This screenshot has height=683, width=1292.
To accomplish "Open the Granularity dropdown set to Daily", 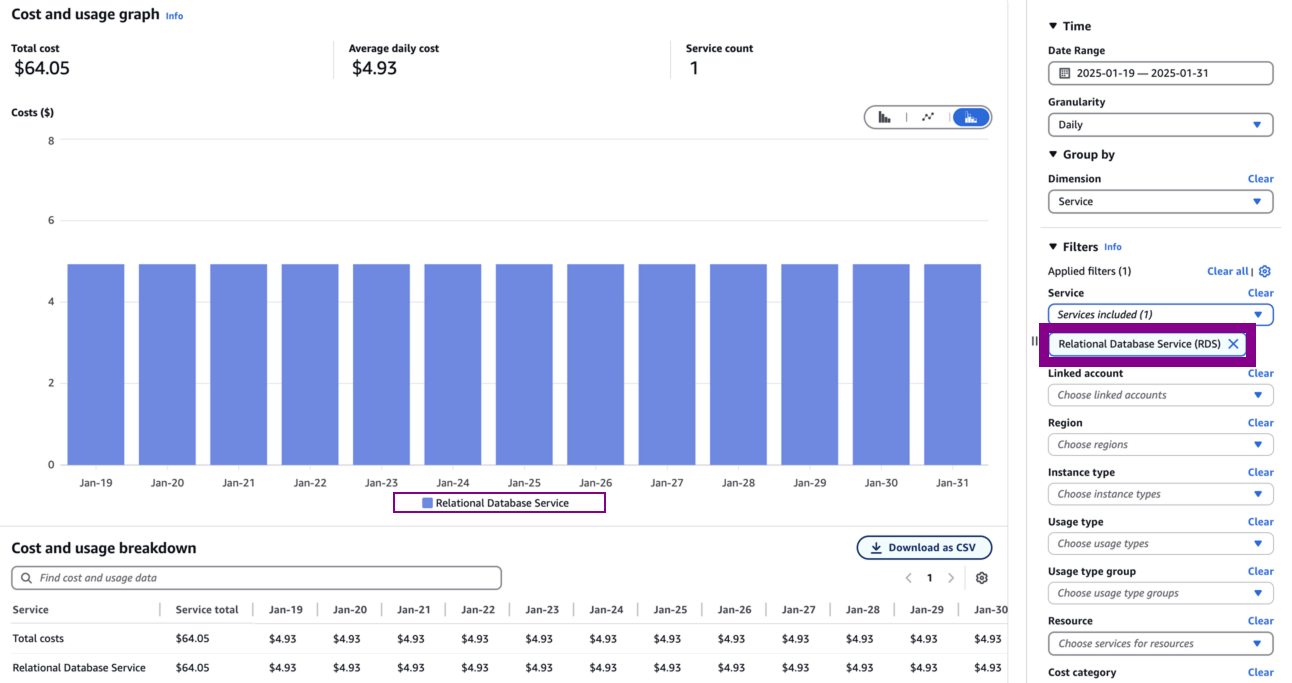I will (1160, 125).
